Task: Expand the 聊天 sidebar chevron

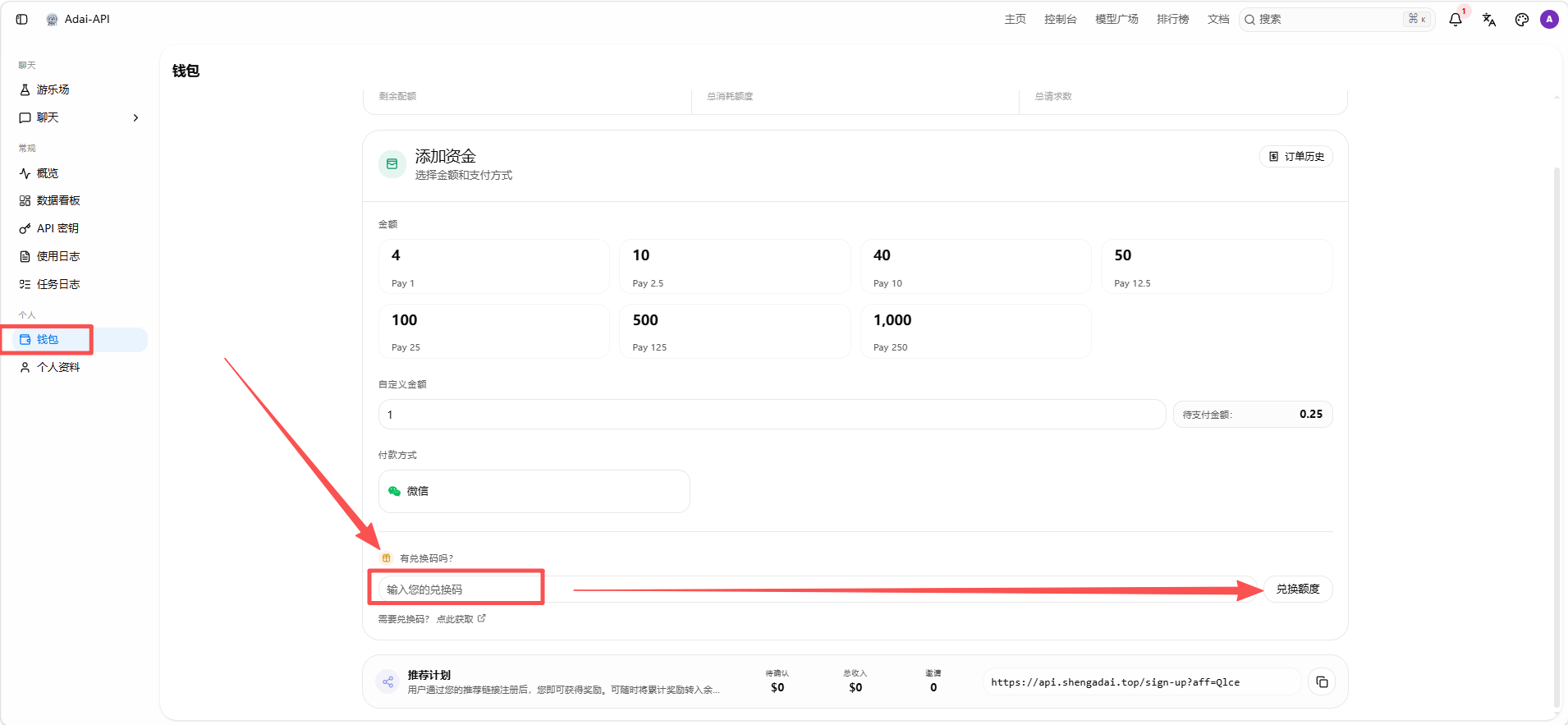Action: (135, 117)
